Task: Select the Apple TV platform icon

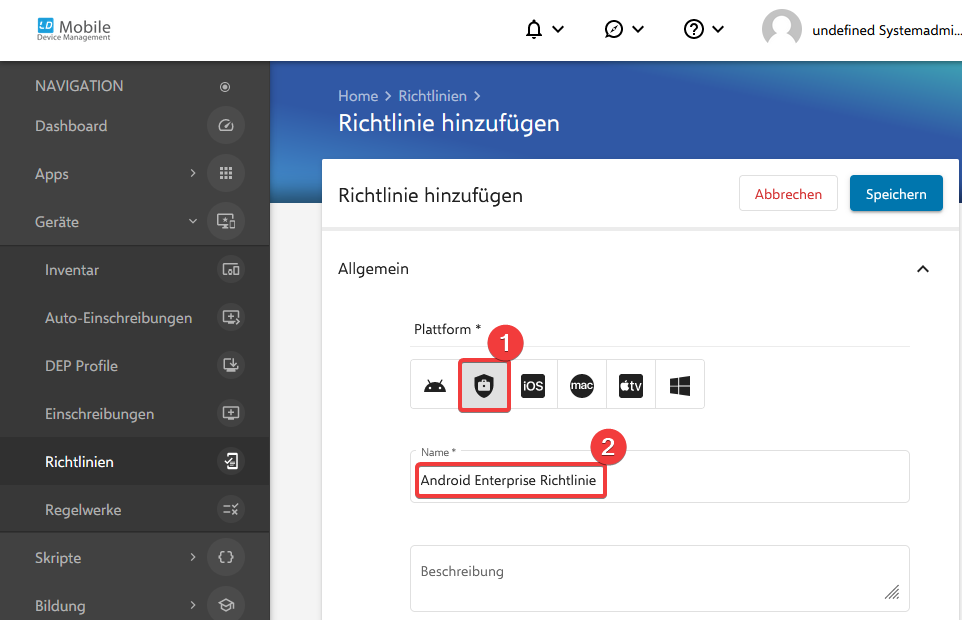Action: (631, 385)
